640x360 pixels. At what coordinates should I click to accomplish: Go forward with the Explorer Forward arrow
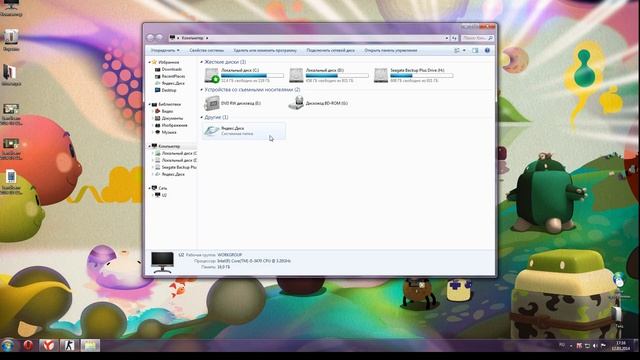(160, 38)
